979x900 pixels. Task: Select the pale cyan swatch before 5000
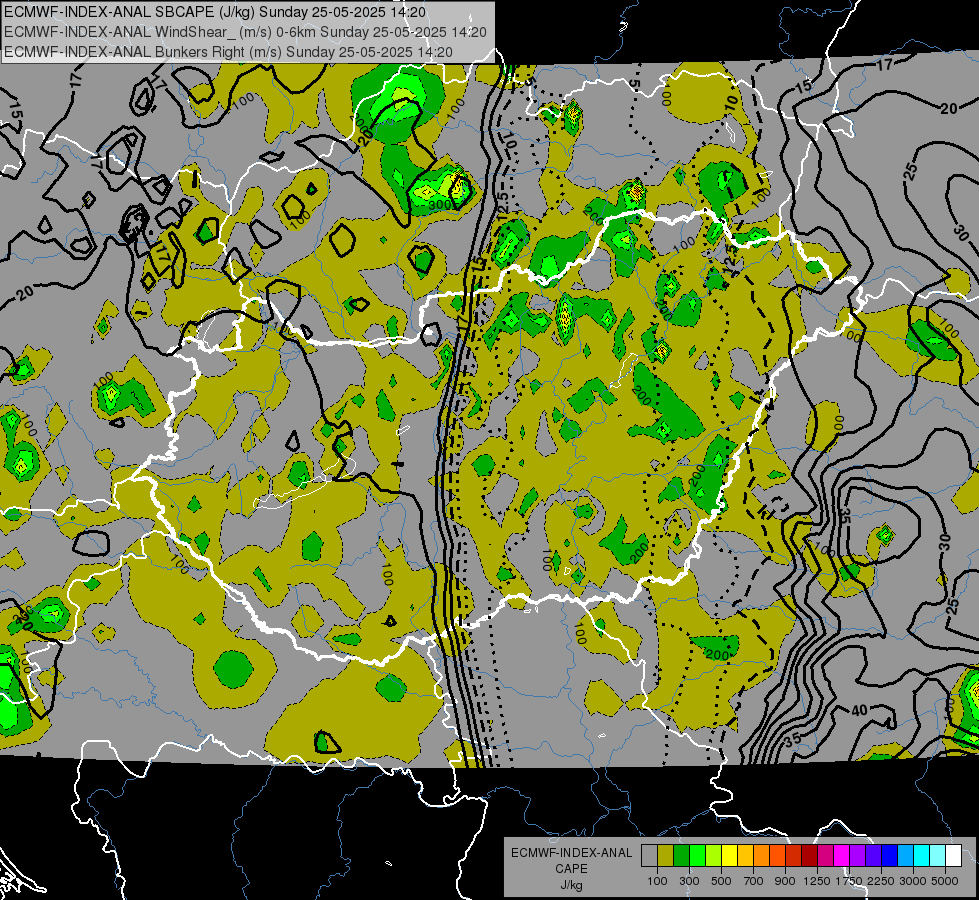point(938,855)
